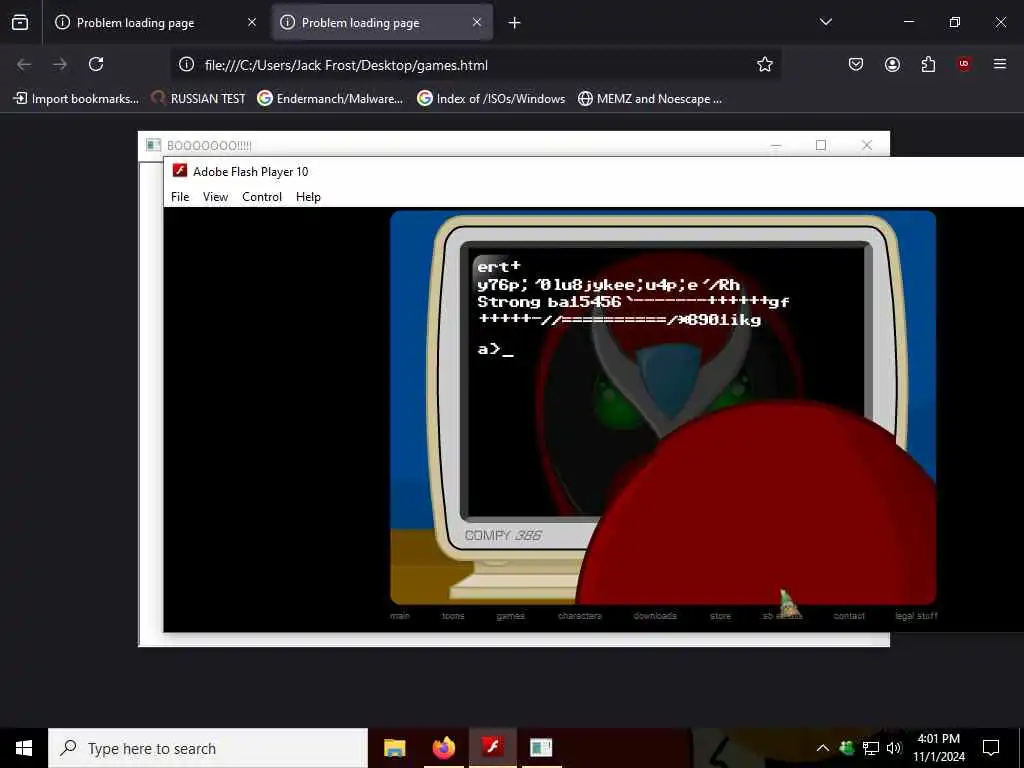Expand the list all tabs chevron
The height and width of the screenshot is (768, 1024).
[825, 22]
